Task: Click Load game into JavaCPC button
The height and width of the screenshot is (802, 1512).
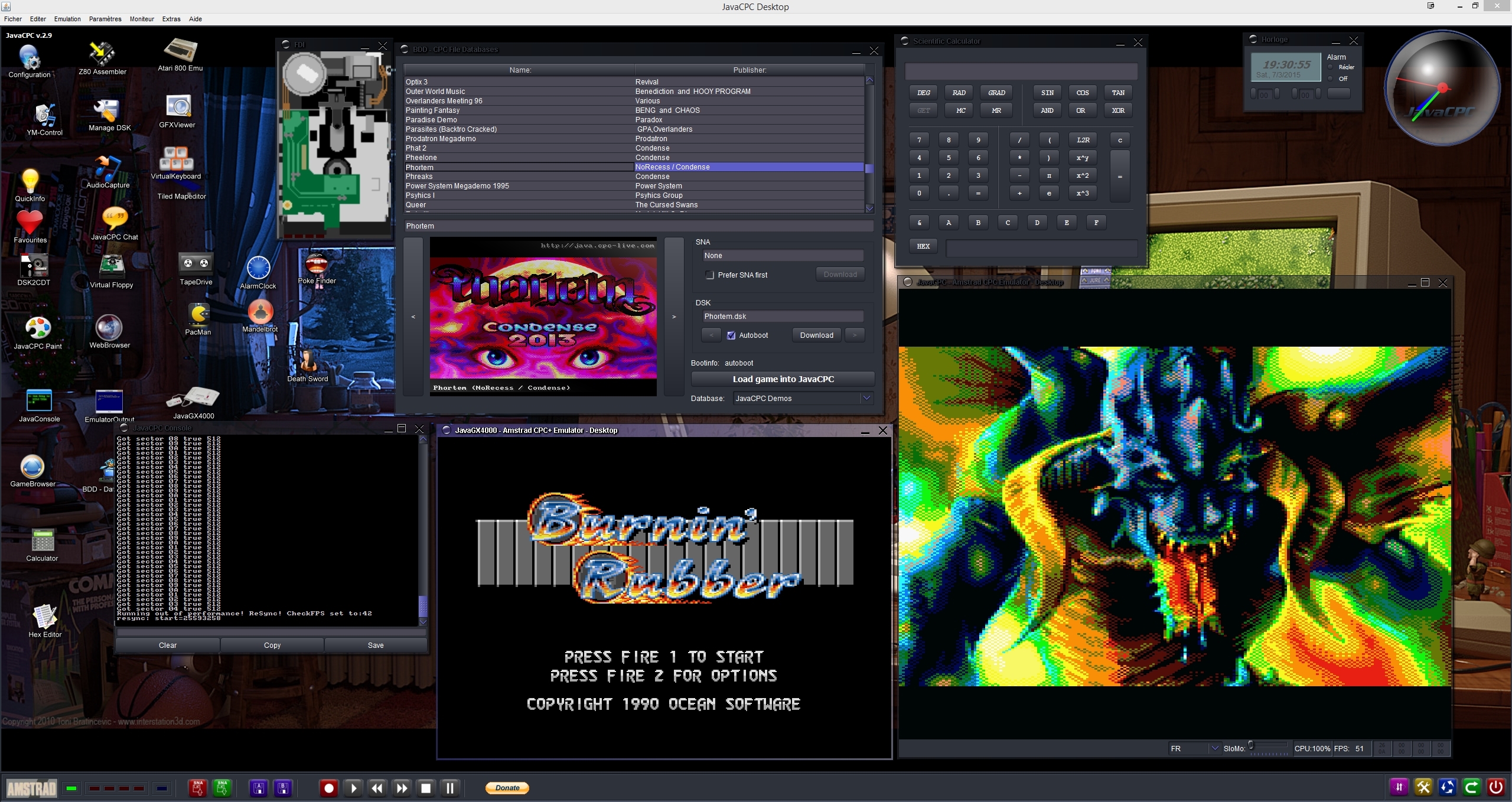Action: tap(783, 379)
